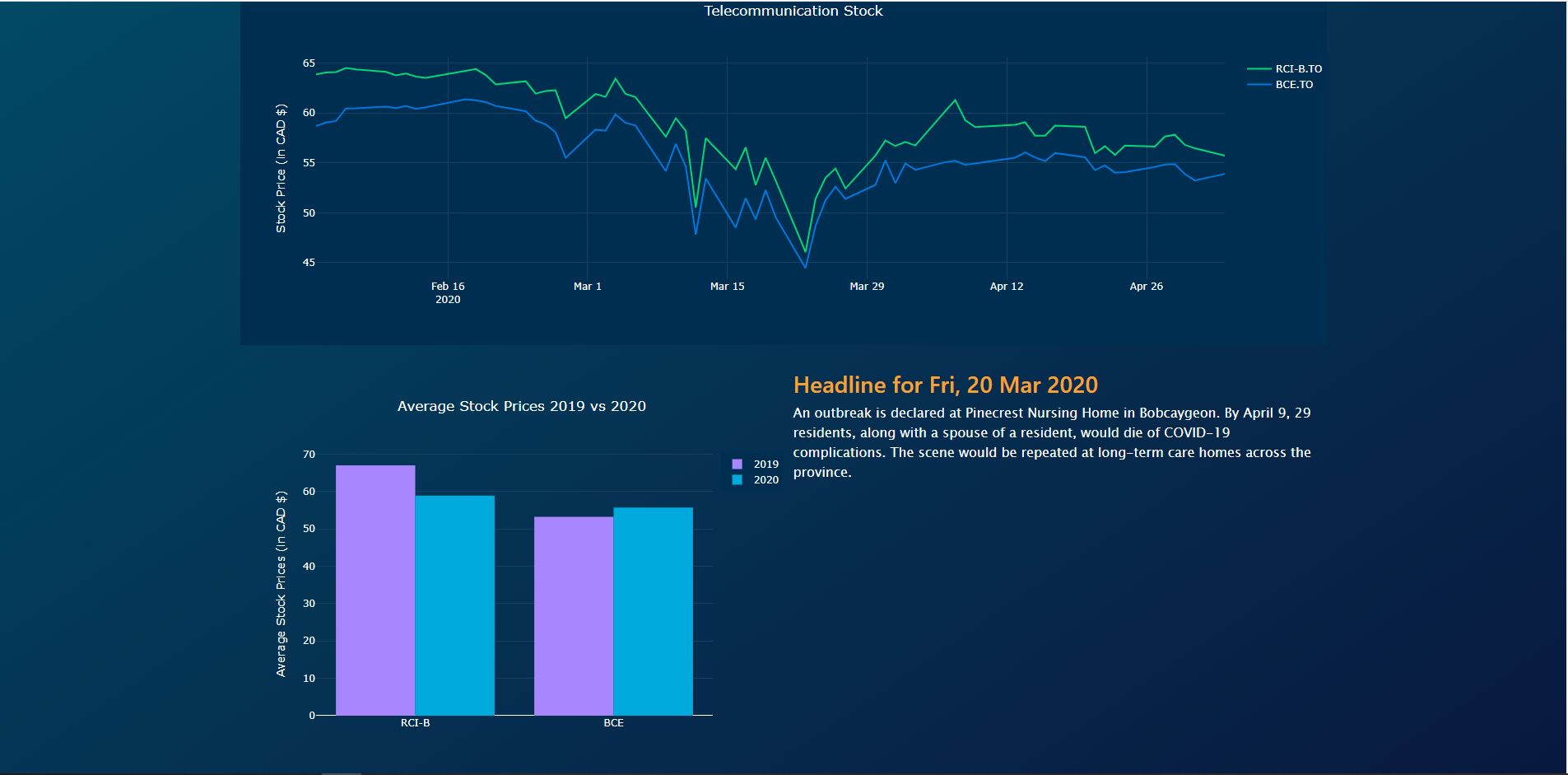1568x775 pixels.
Task: Click the Stock Price (in CAD $) axis title
Action: (281, 169)
